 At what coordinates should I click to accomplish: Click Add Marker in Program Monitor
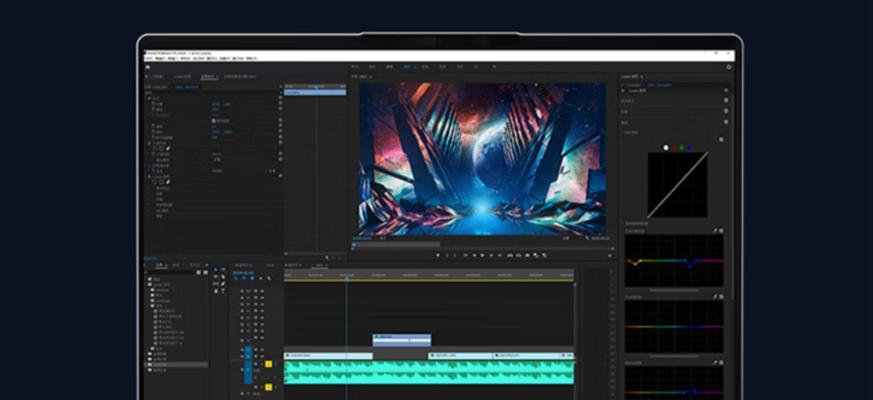[x=438, y=255]
